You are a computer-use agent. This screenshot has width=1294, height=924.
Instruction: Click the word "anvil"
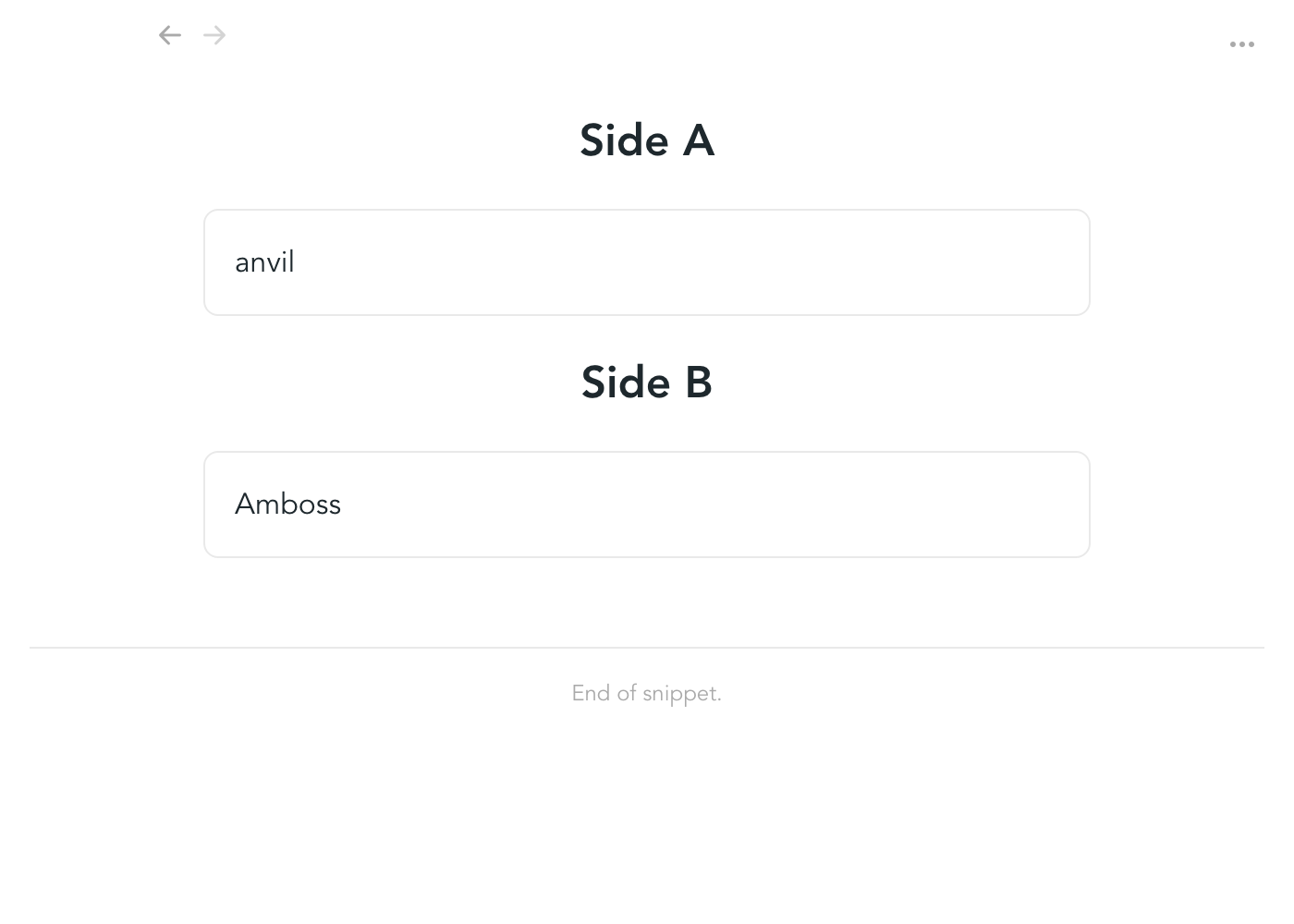[x=264, y=262]
